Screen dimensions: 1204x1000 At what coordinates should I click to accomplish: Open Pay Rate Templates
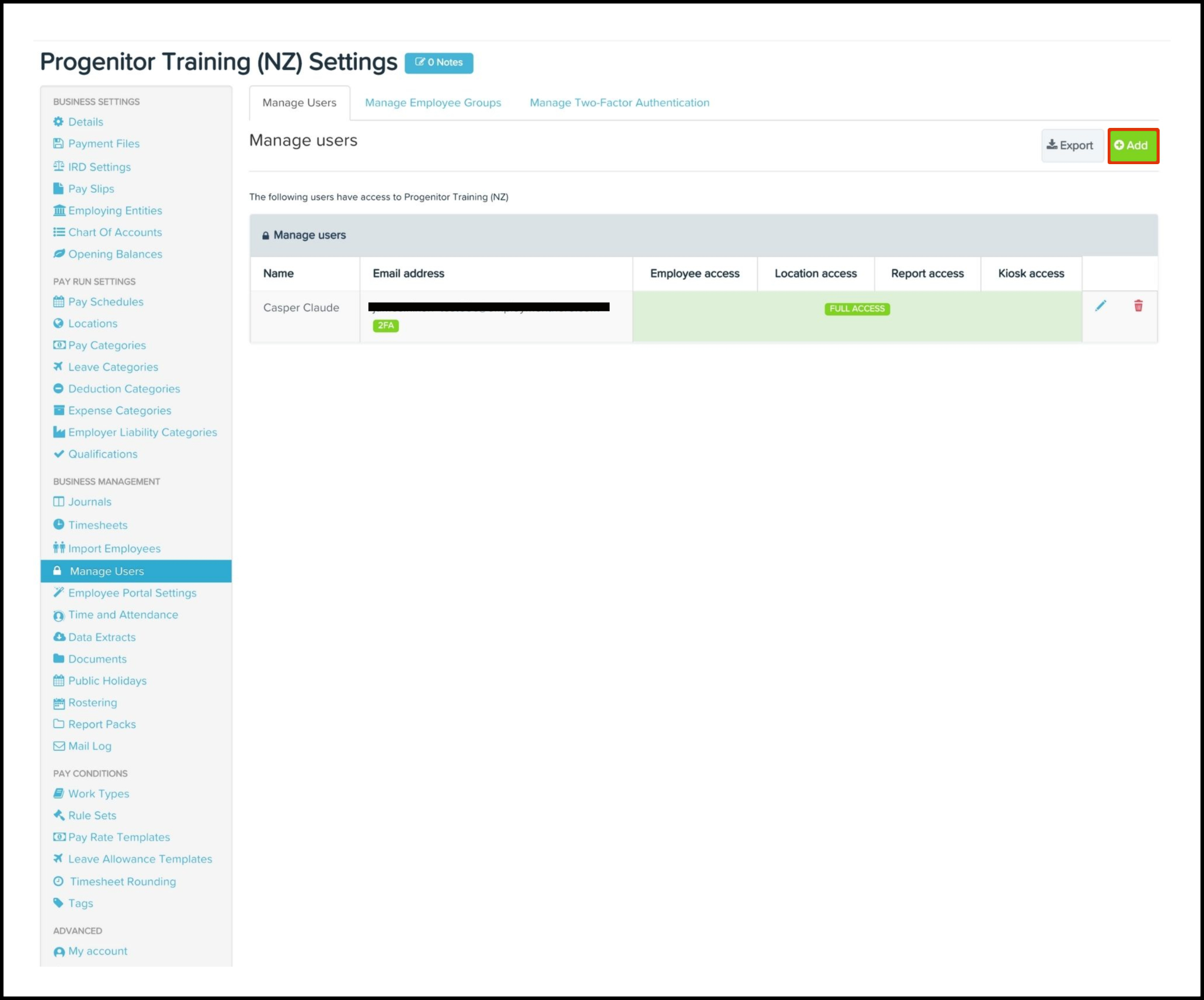(119, 837)
